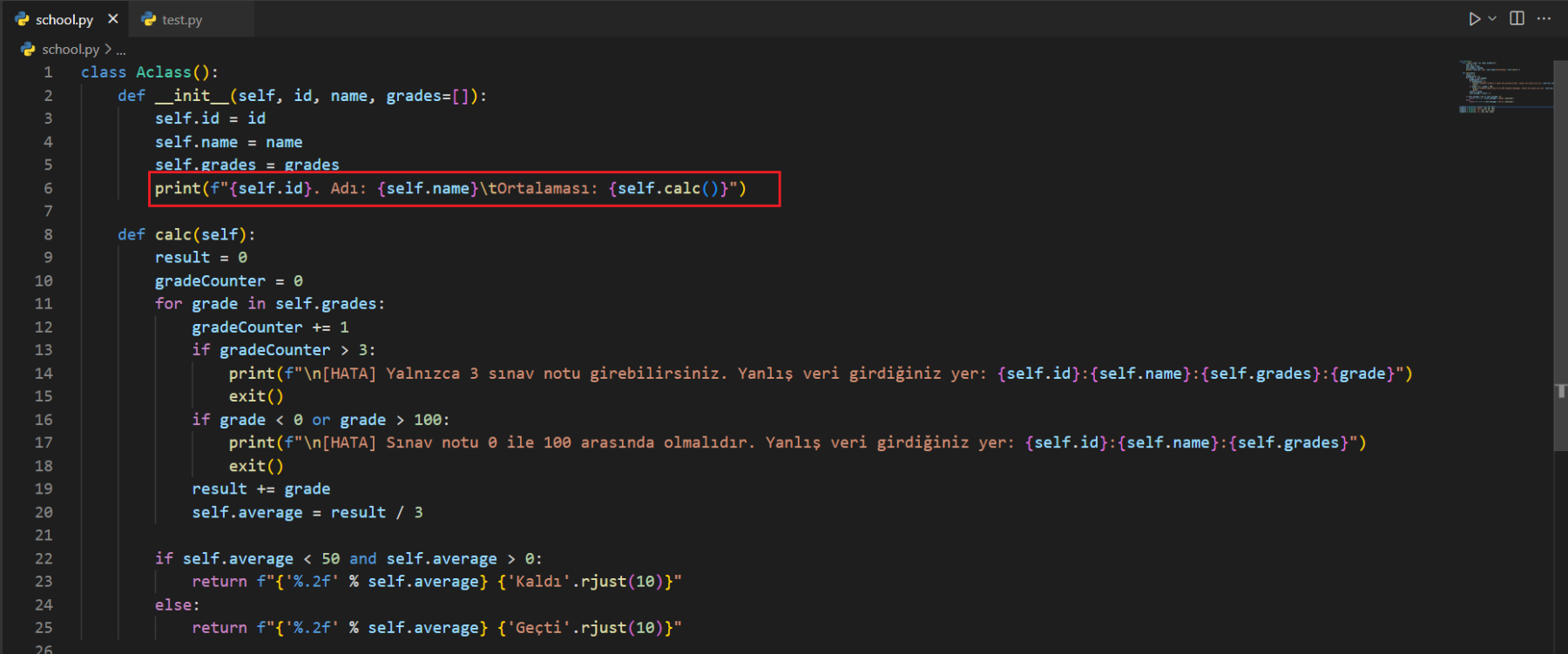1568x654 pixels.
Task: Open the run options dropdown arrow
Action: point(1492,18)
